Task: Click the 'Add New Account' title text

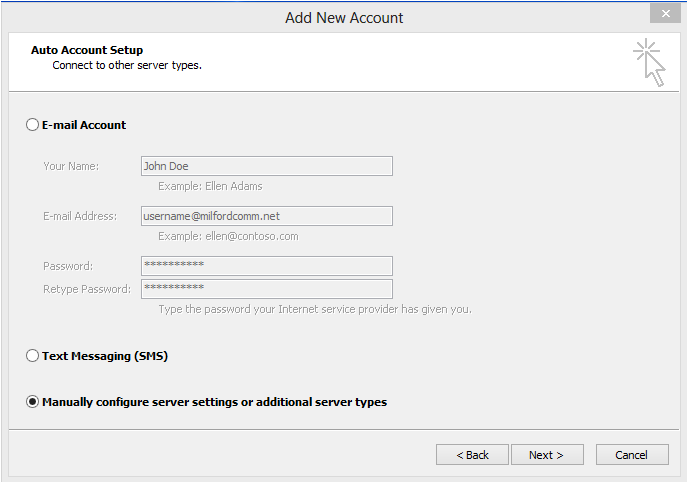Action: pos(344,18)
